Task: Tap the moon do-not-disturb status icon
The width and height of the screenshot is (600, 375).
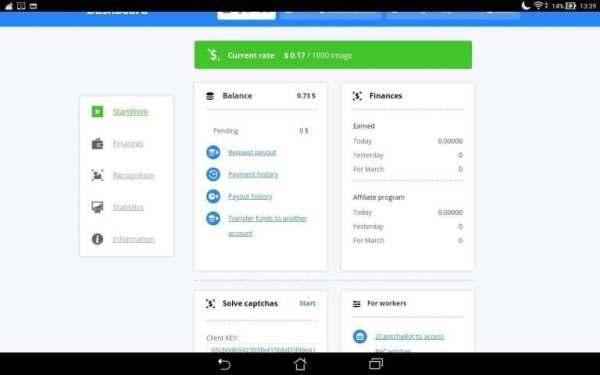Action: point(526,5)
